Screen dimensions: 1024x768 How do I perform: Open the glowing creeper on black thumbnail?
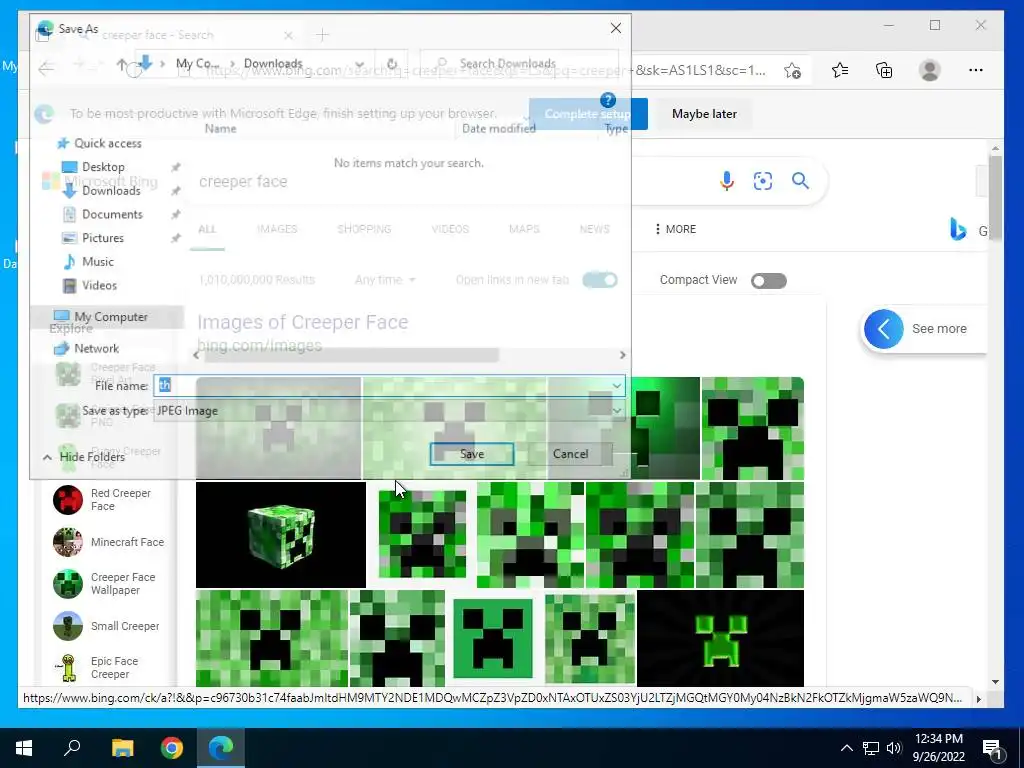coord(720,638)
